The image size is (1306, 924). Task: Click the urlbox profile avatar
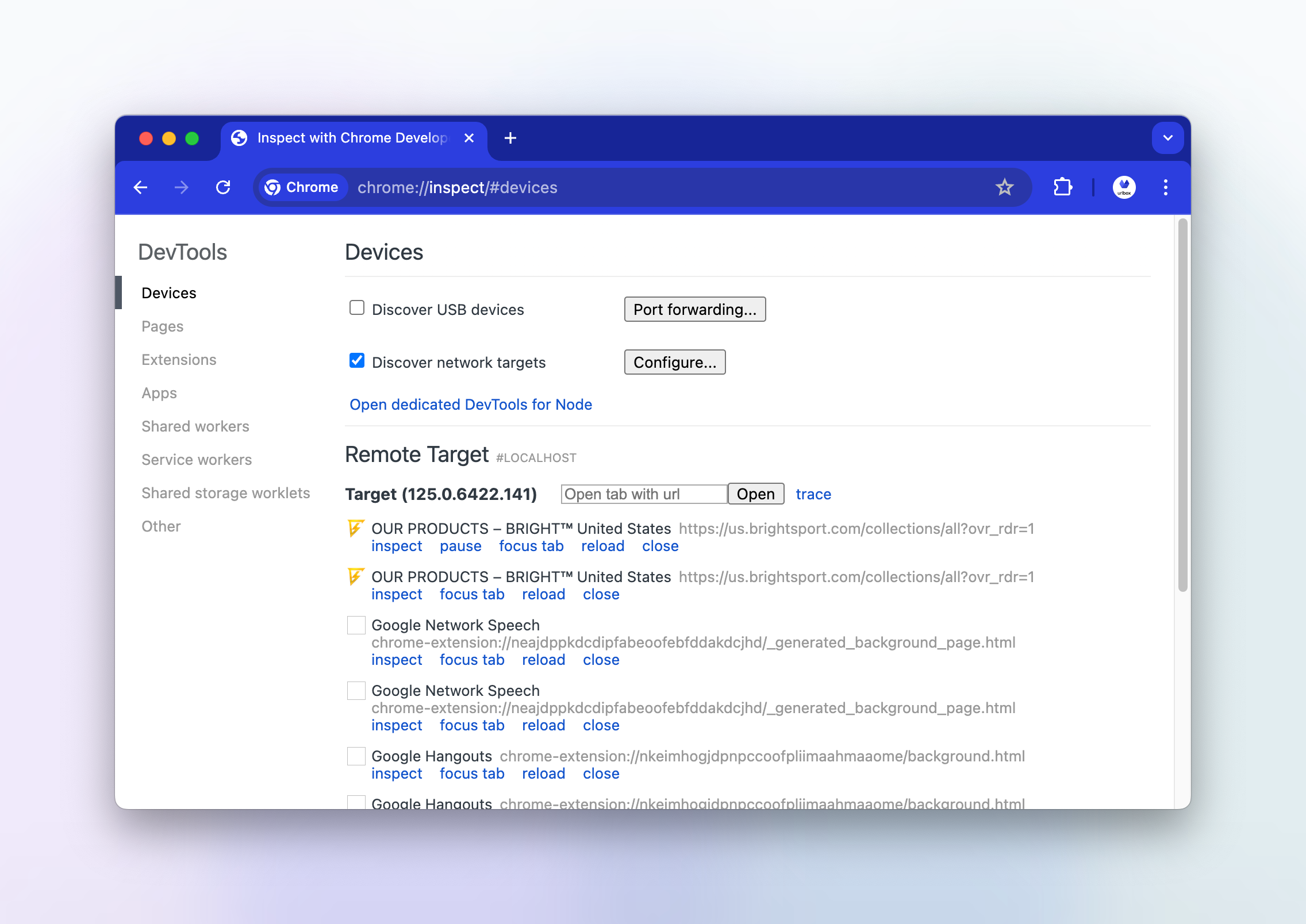(1124, 187)
